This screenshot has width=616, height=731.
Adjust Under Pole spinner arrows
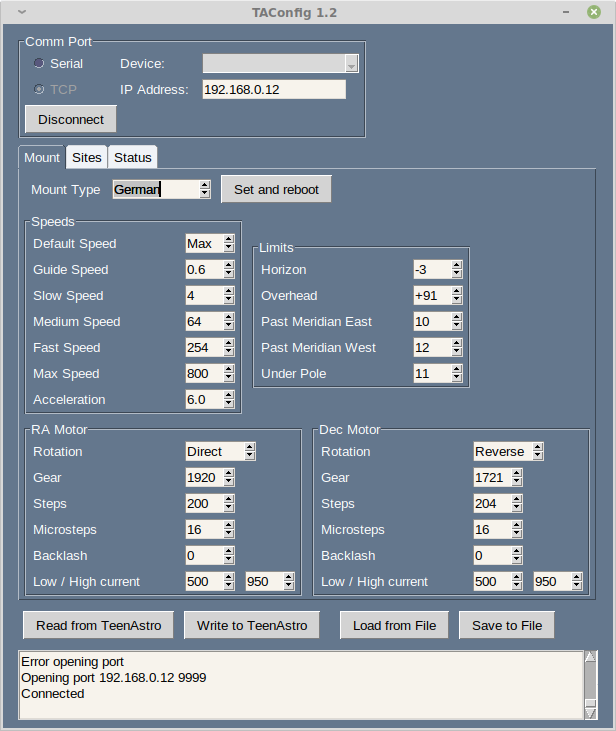(x=457, y=374)
